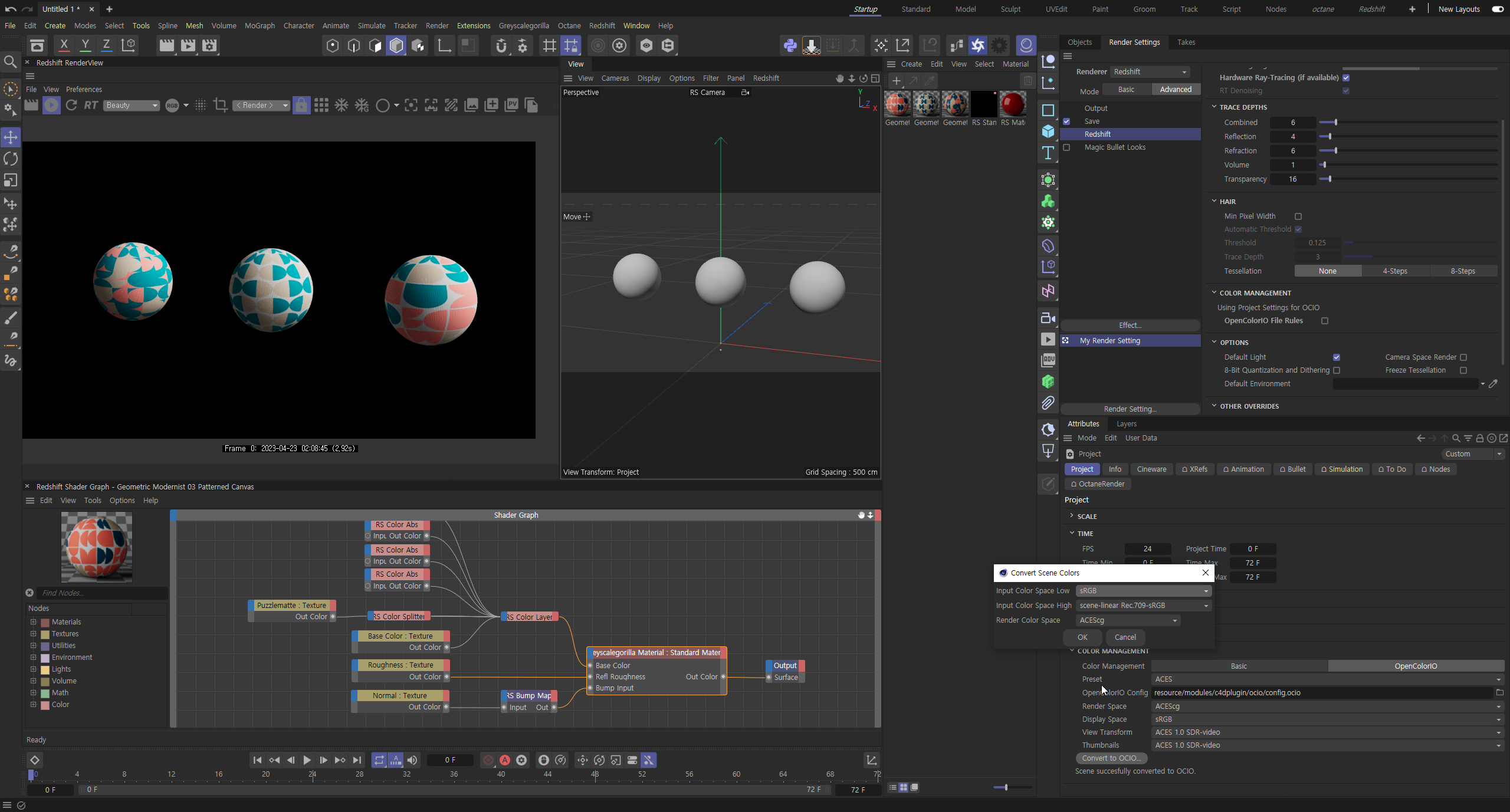Click the Find Nodes search field

pos(101,593)
